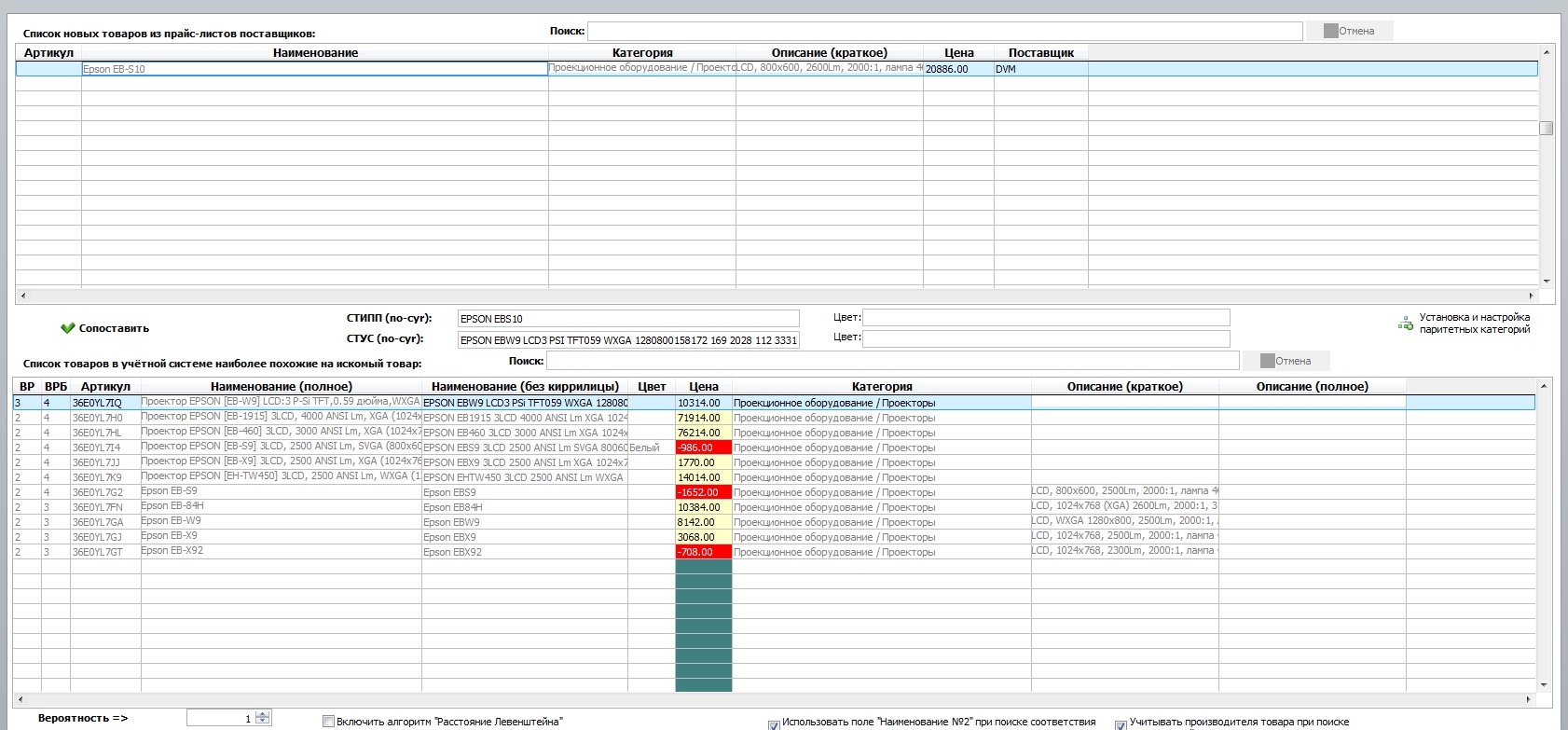Click the Отмена button beside the top Поиск field
Viewport: 1568px width, 730px height.
click(1349, 31)
